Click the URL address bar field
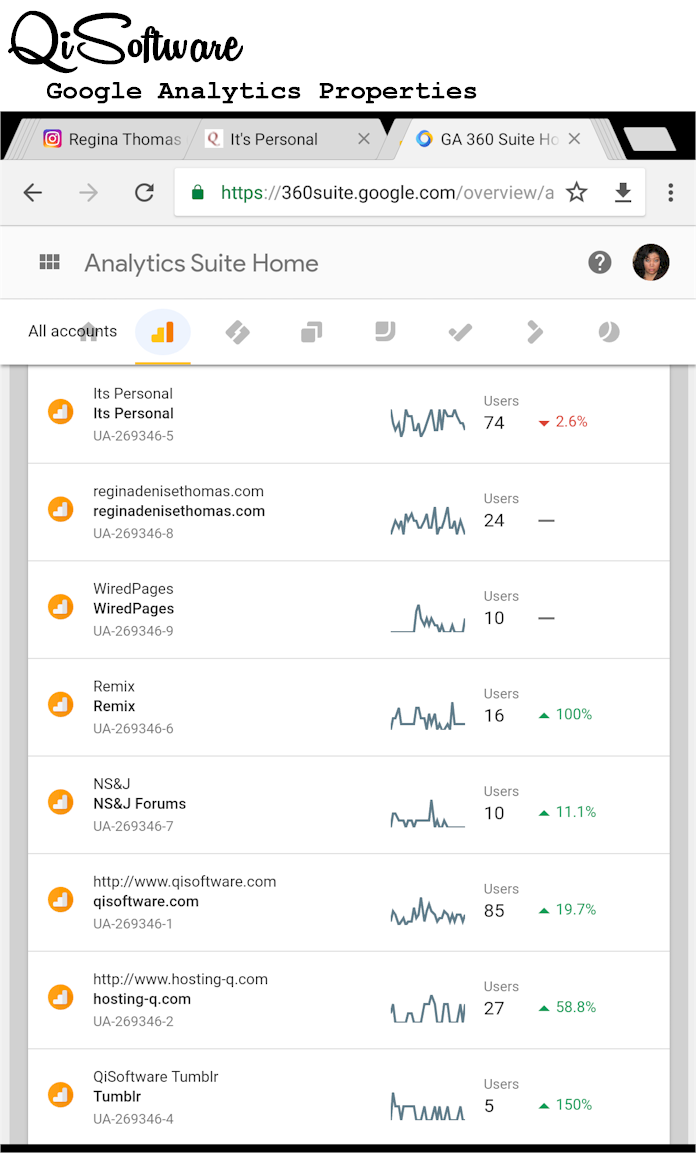 click(x=410, y=193)
